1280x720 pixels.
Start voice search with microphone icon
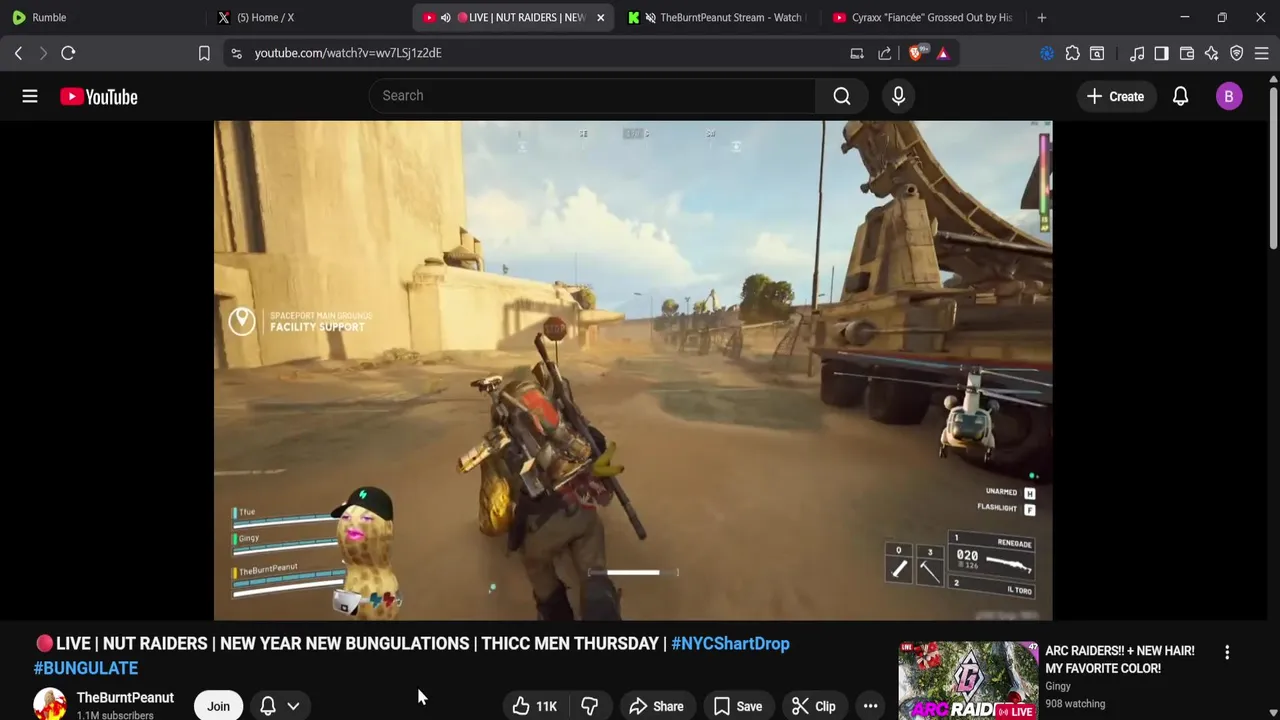[898, 96]
